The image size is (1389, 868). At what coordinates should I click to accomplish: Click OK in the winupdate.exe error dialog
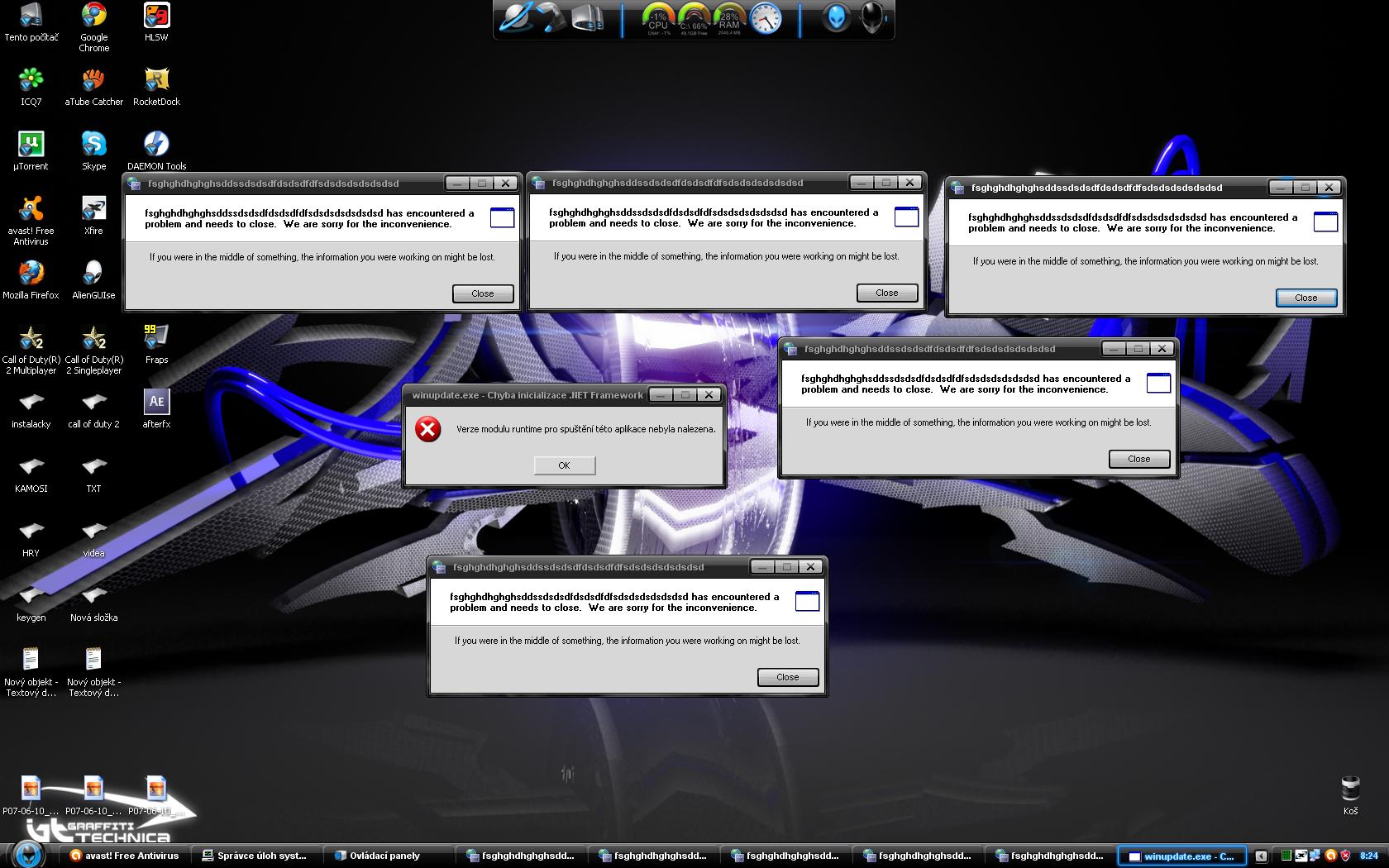(x=564, y=465)
